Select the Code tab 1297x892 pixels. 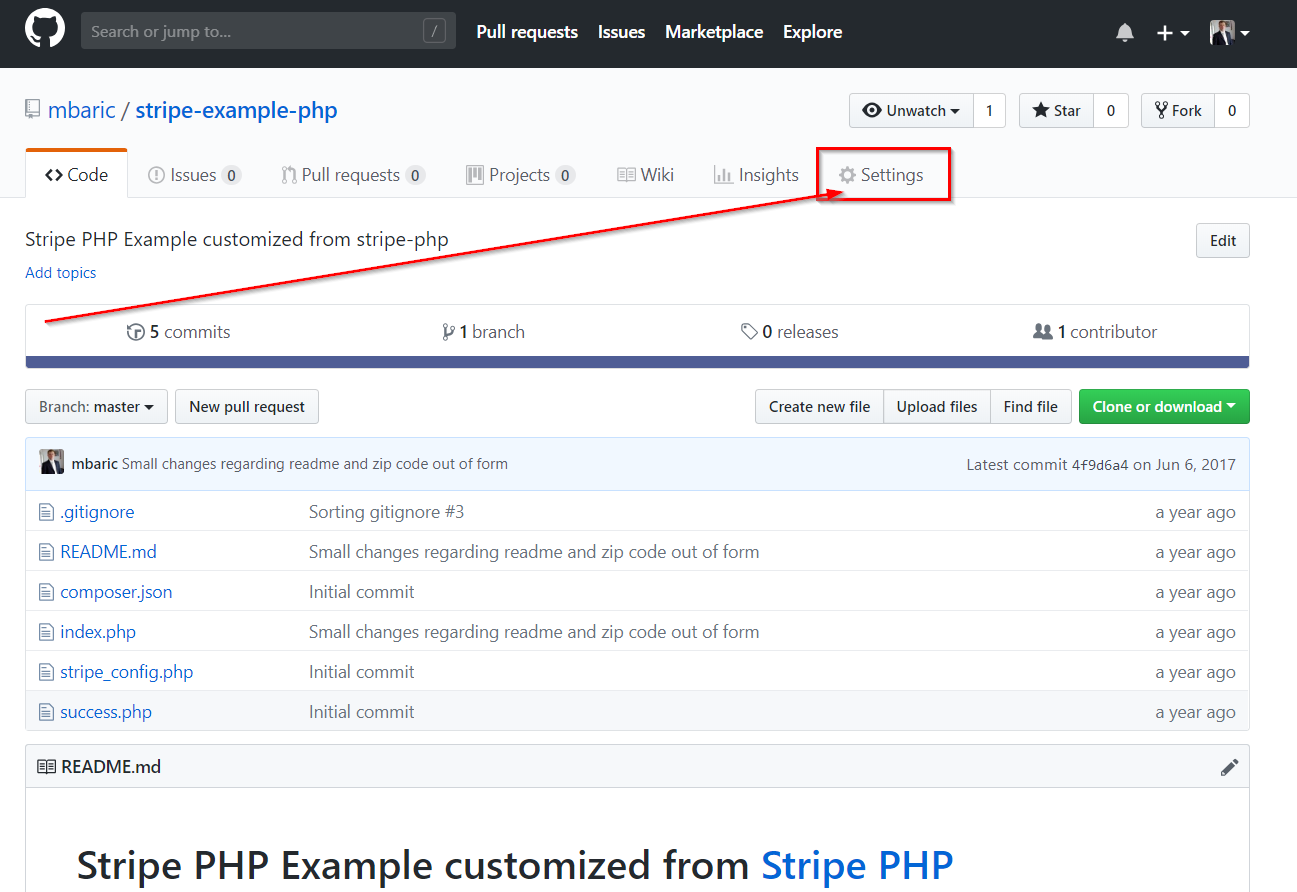point(77,174)
